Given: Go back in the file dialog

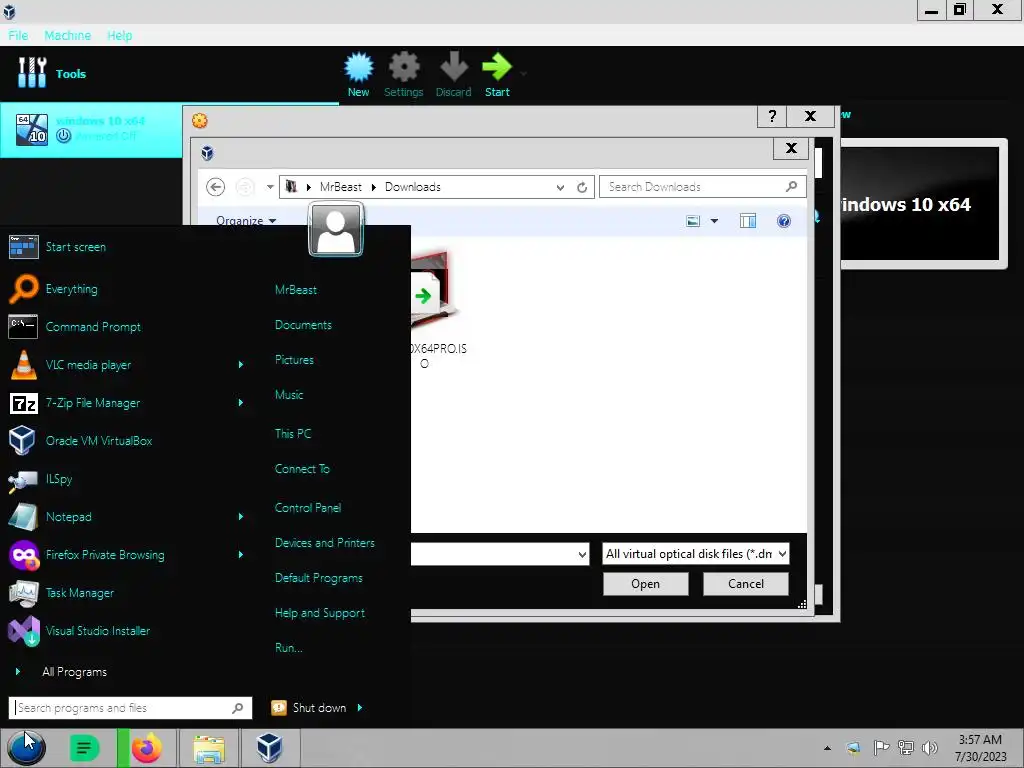Looking at the screenshot, I should 216,187.
